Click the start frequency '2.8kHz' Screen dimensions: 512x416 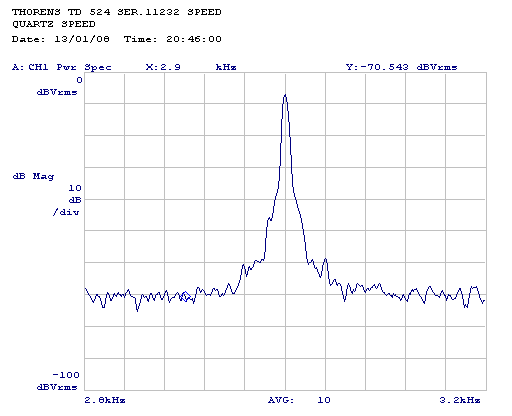coord(105,400)
